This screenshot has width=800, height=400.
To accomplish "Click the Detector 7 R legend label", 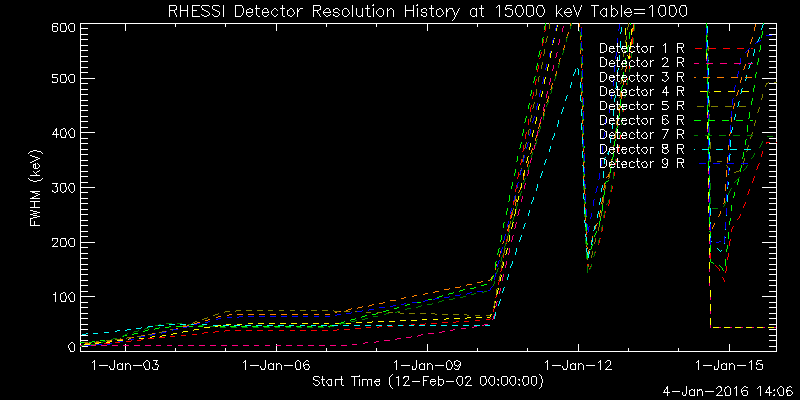I will pos(641,134).
